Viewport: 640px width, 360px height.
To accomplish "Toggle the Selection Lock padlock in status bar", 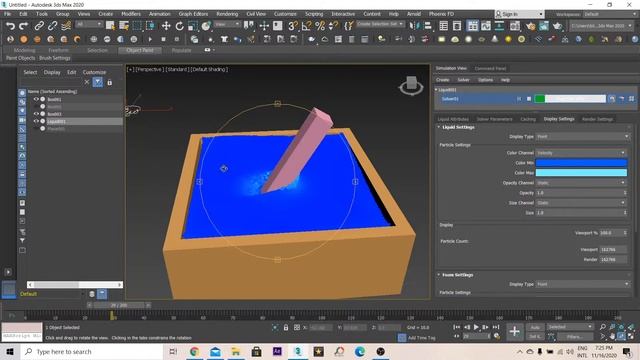I will (x=286, y=327).
